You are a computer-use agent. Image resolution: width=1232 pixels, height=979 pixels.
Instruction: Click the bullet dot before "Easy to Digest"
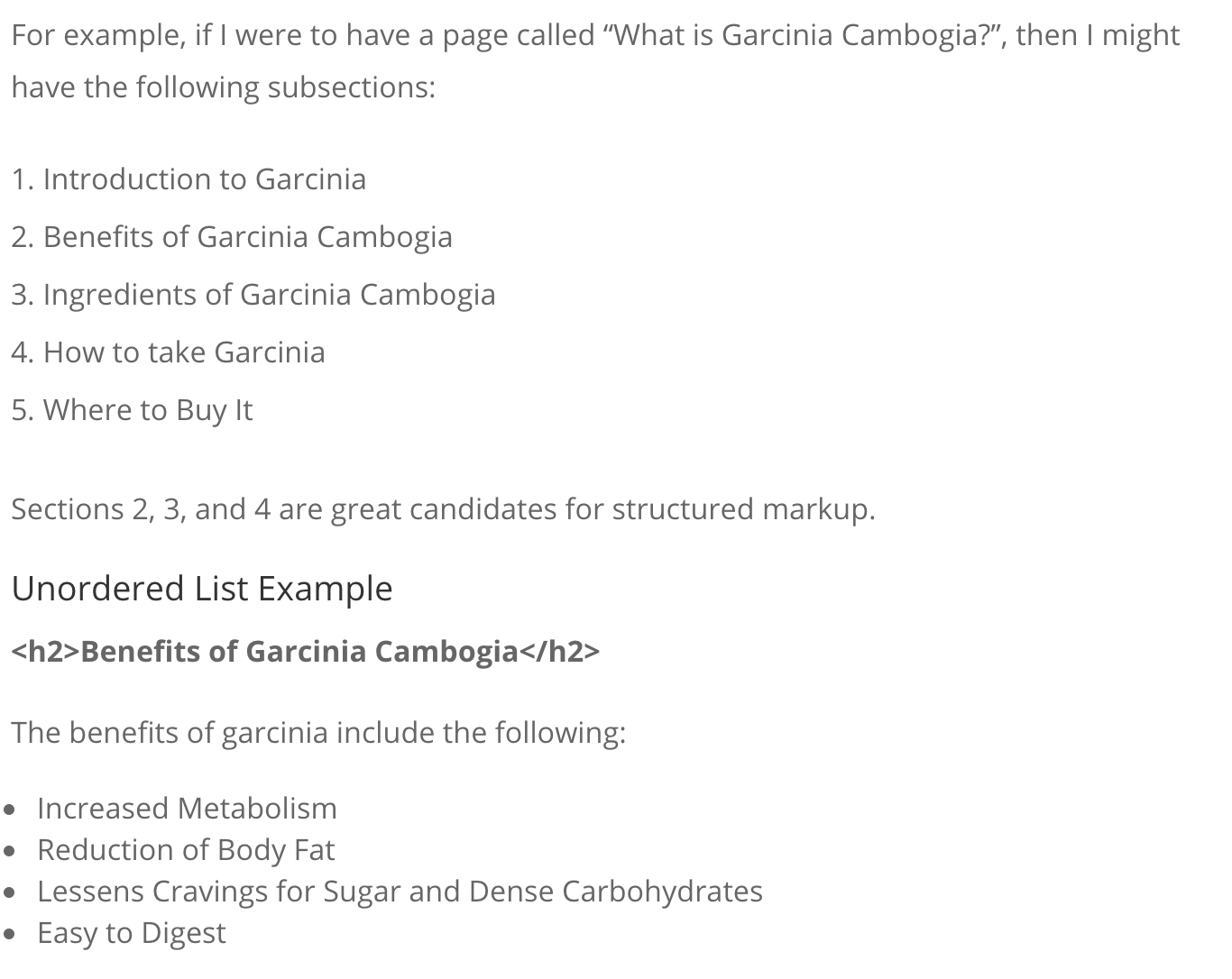[10, 934]
